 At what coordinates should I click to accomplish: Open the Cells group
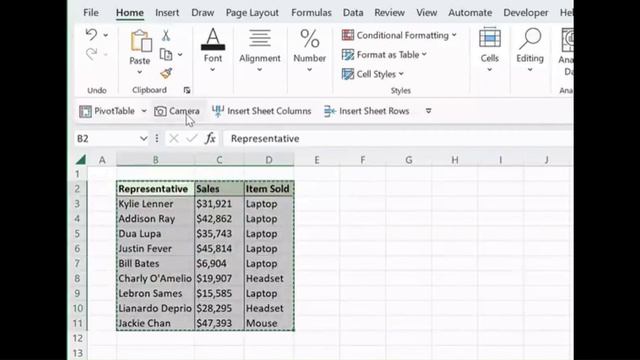489,50
